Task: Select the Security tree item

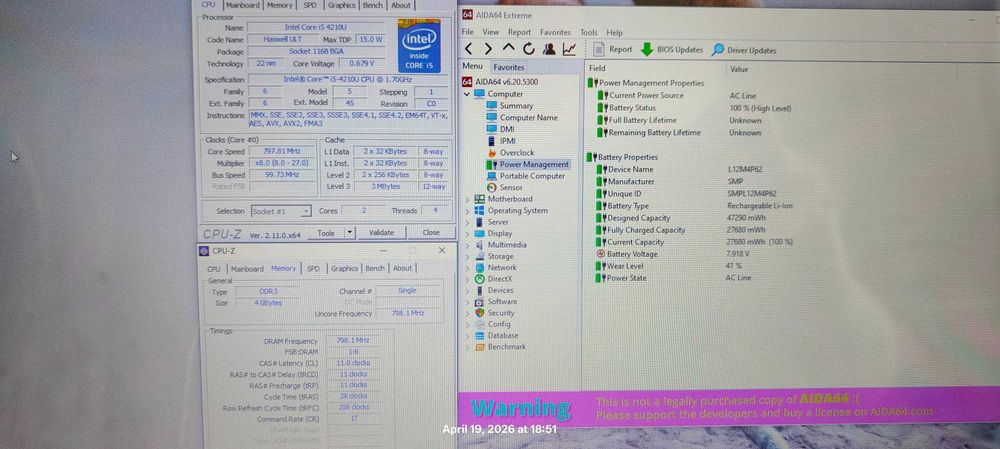Action: [x=495, y=313]
